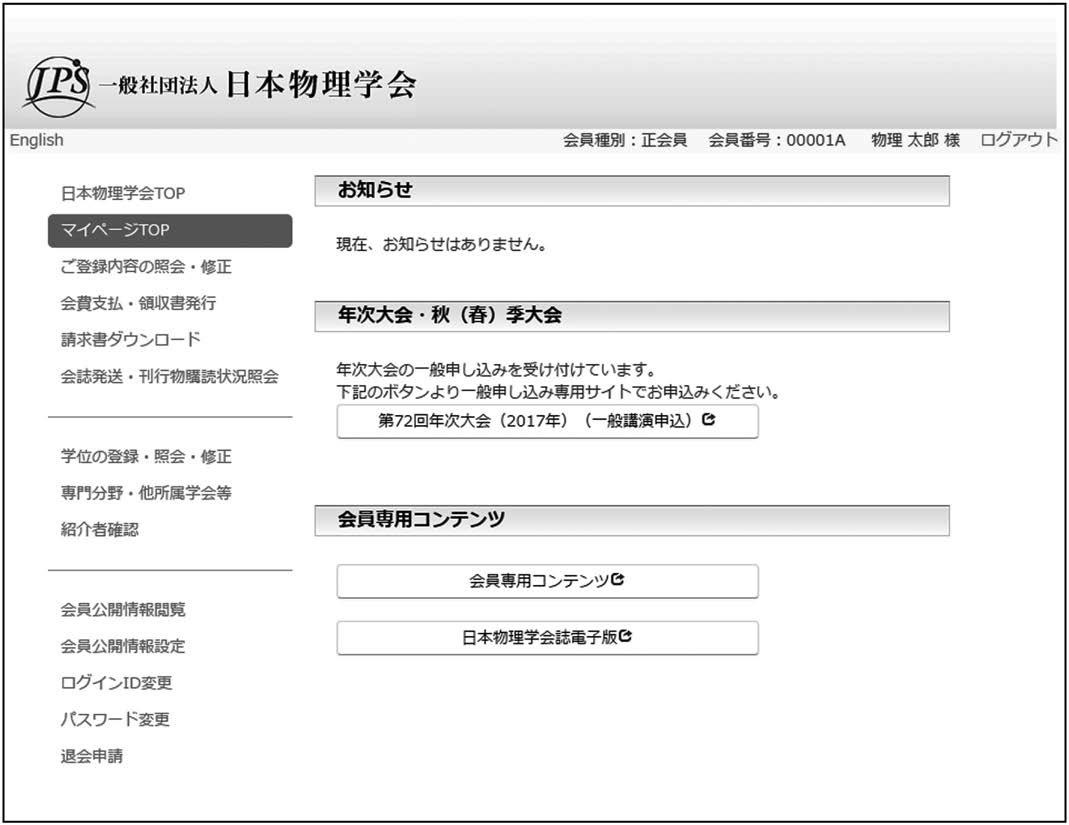Screen dimensions: 1069x825
Task: Click 会員番号：00001A text
Action: click(x=777, y=140)
